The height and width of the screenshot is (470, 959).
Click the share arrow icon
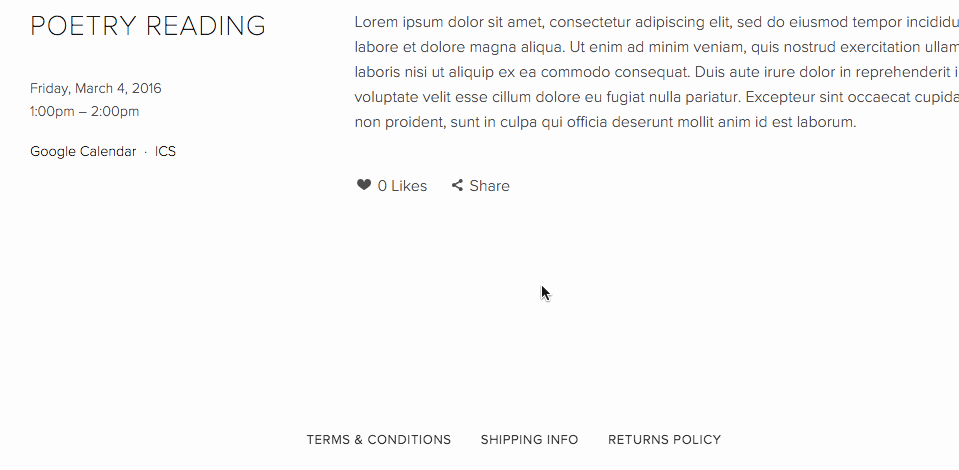[457, 185]
